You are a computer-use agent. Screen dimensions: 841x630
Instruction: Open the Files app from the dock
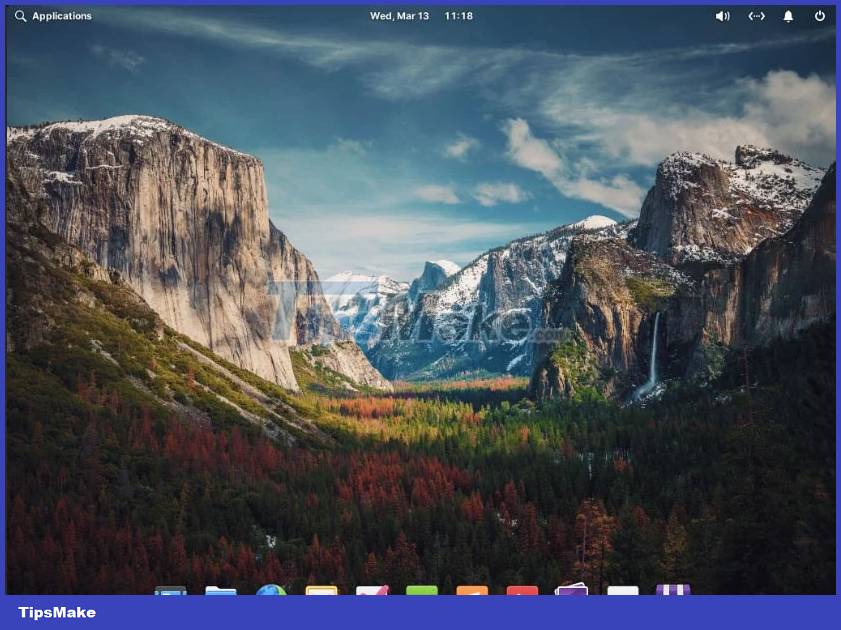221,590
